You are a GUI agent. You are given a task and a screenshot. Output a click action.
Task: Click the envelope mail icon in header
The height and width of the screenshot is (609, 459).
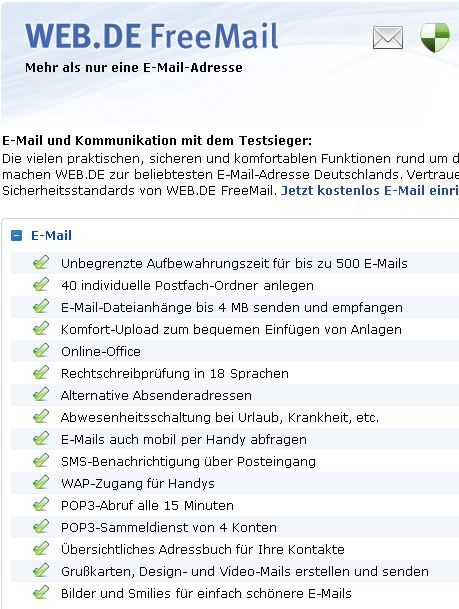click(388, 38)
